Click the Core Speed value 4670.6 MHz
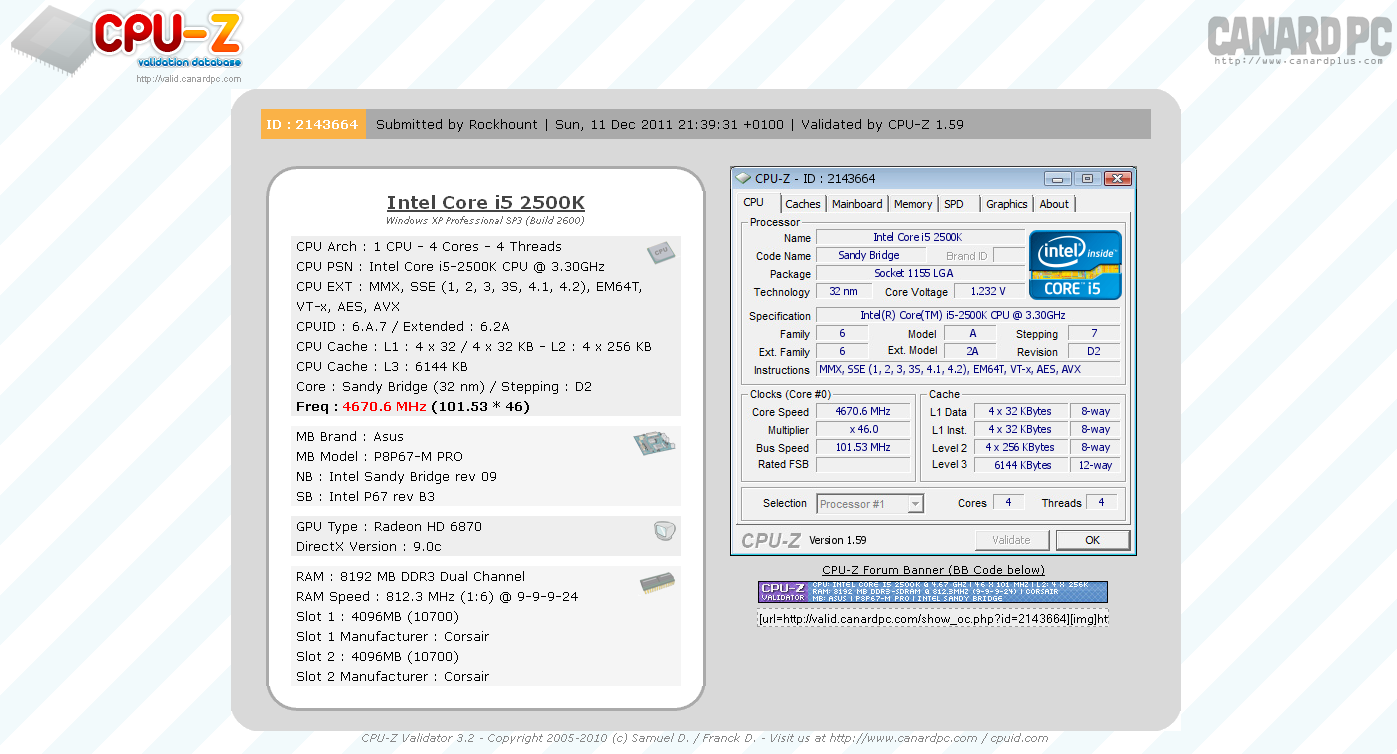 (x=864, y=412)
